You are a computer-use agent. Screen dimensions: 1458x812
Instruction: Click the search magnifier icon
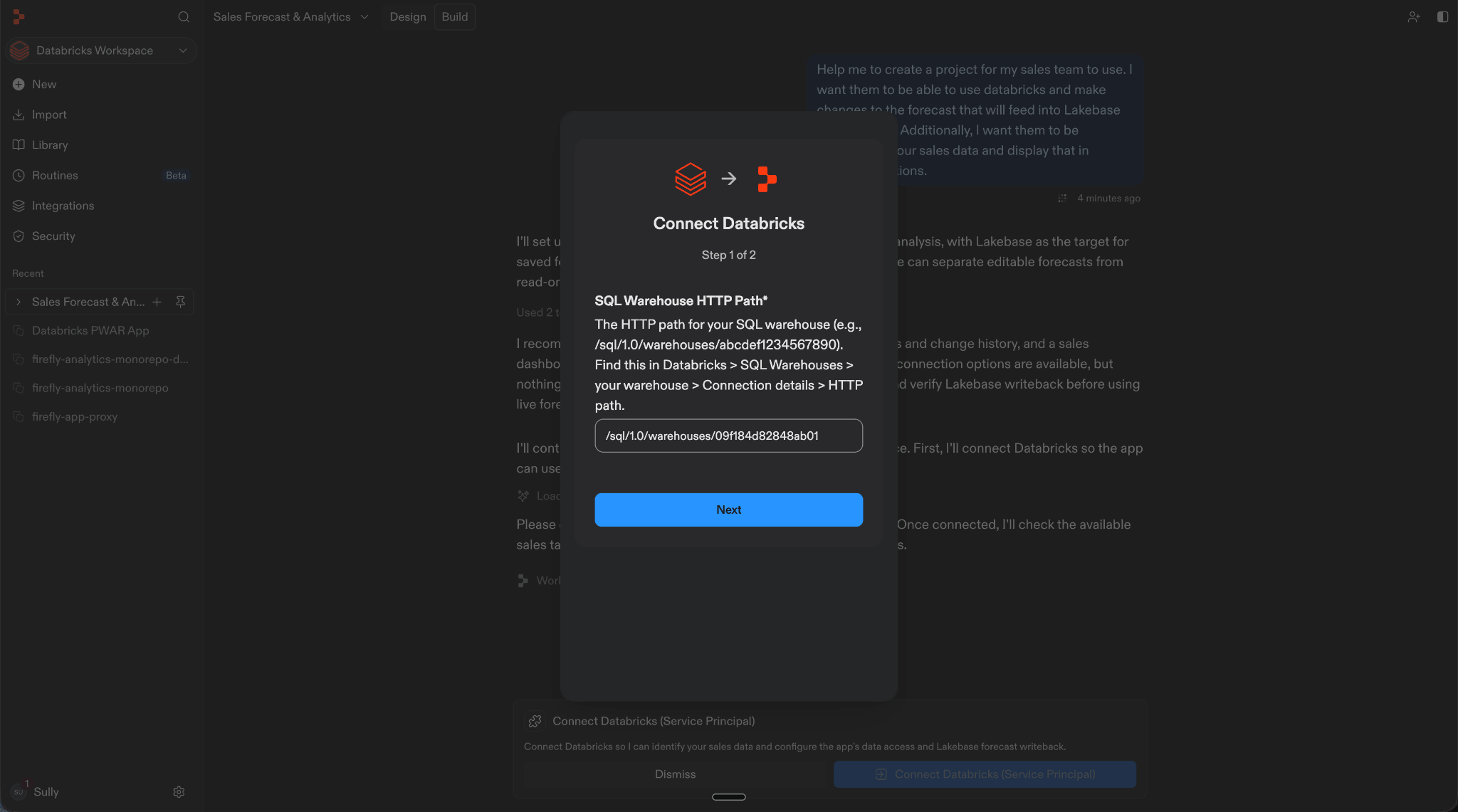[x=184, y=16]
